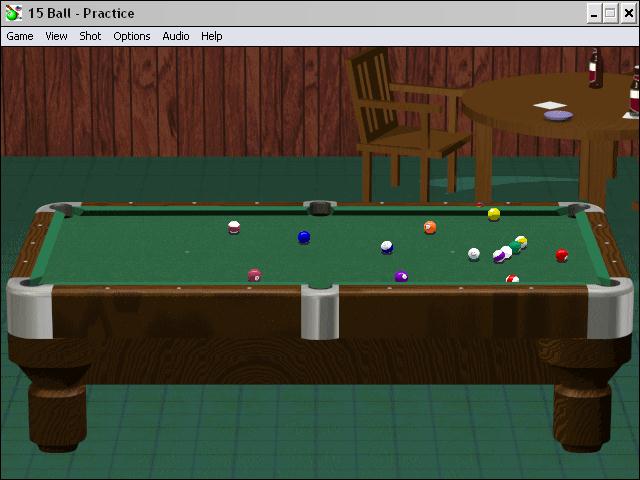Click the solid blue ball
This screenshot has width=640, height=480.
point(304,237)
